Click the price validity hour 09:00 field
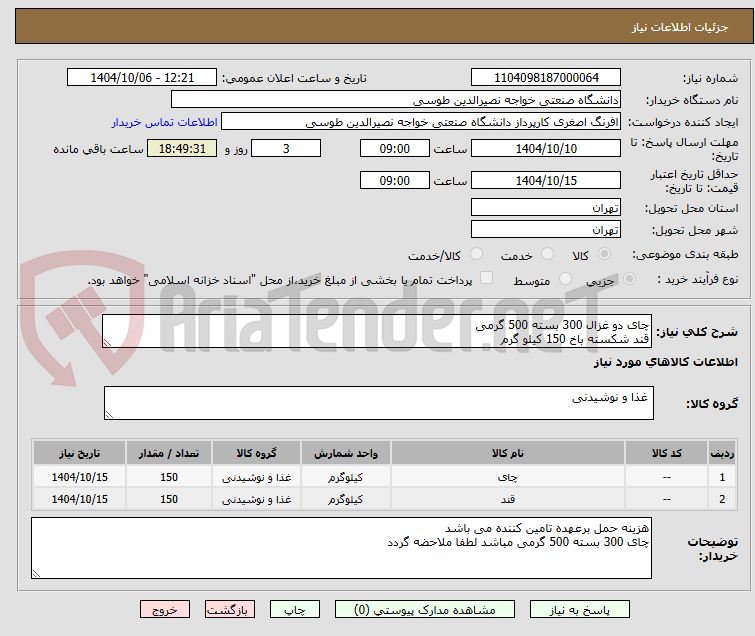 [x=394, y=180]
